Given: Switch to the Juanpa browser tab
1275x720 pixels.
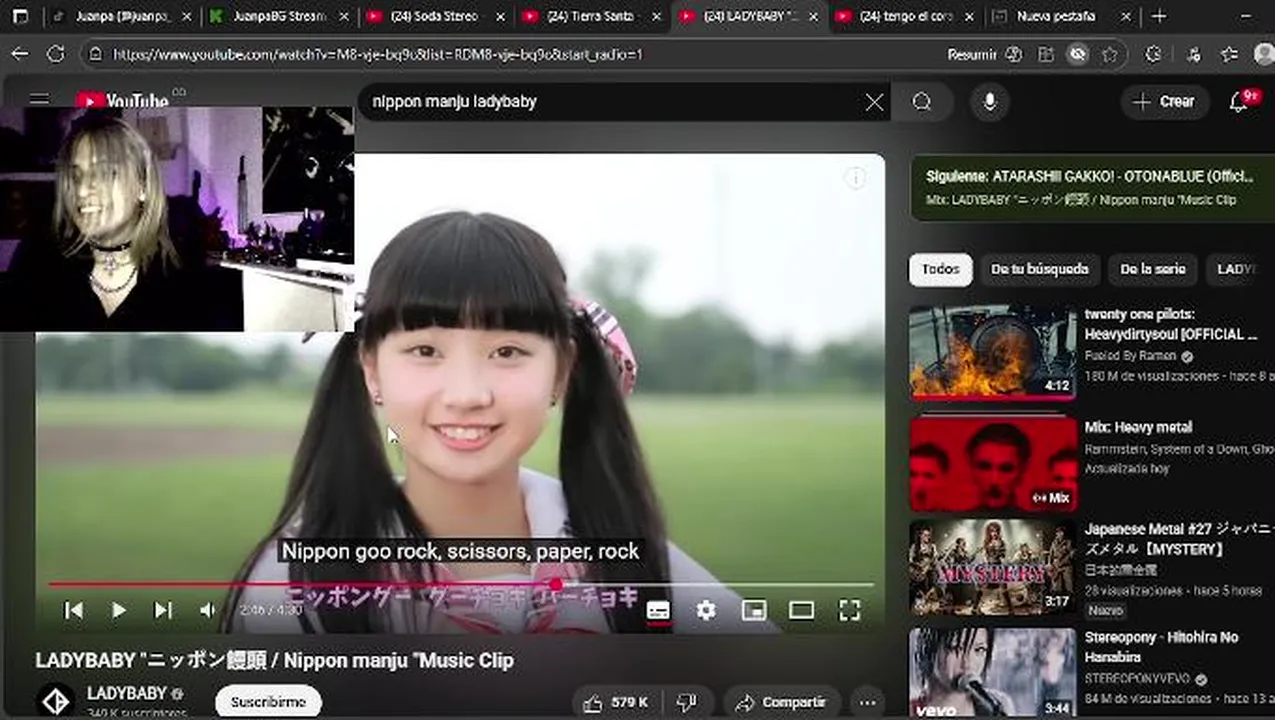Looking at the screenshot, I should pyautogui.click(x=120, y=16).
